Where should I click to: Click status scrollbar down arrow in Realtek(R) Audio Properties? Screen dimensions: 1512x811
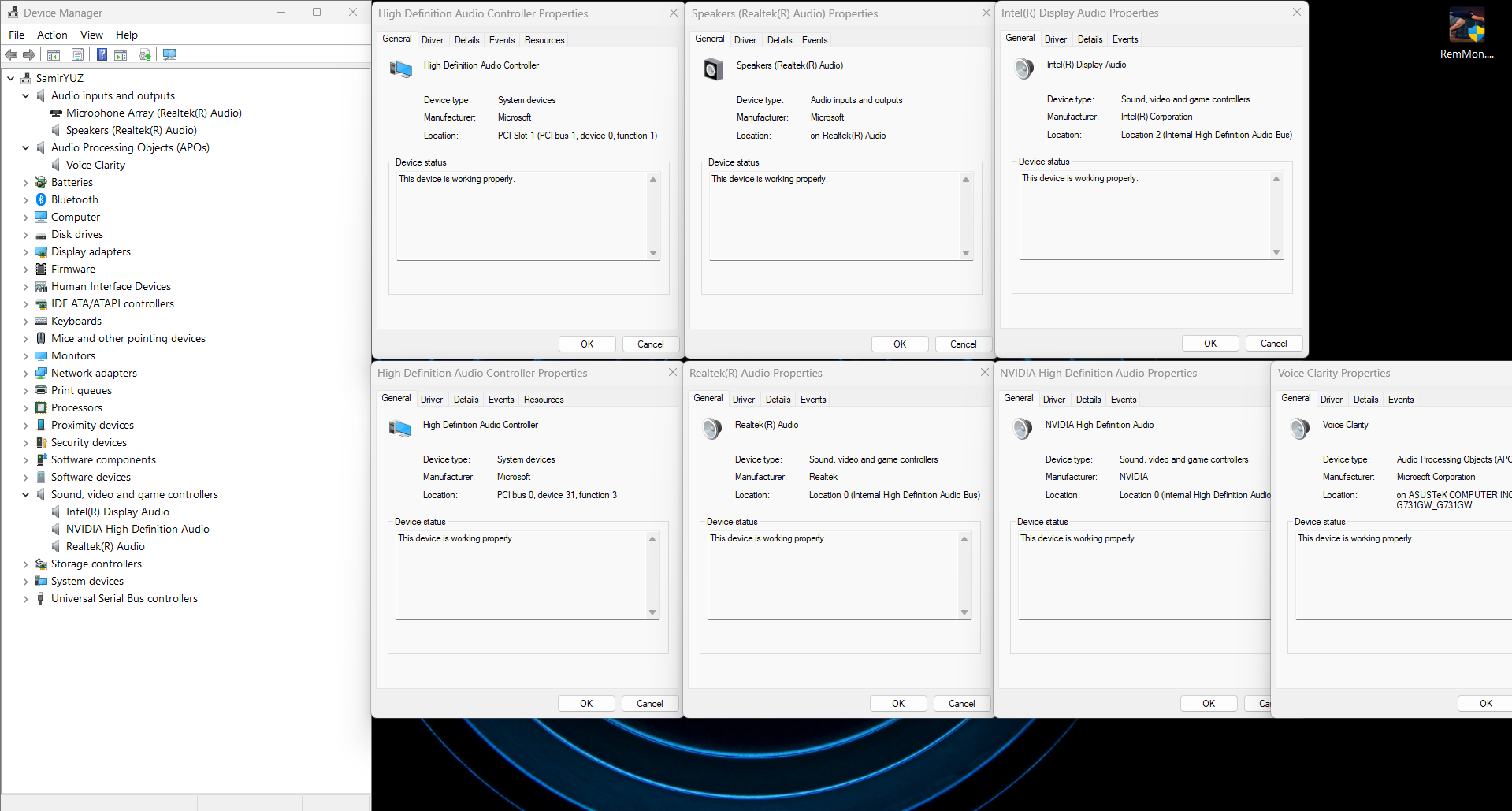point(964,612)
